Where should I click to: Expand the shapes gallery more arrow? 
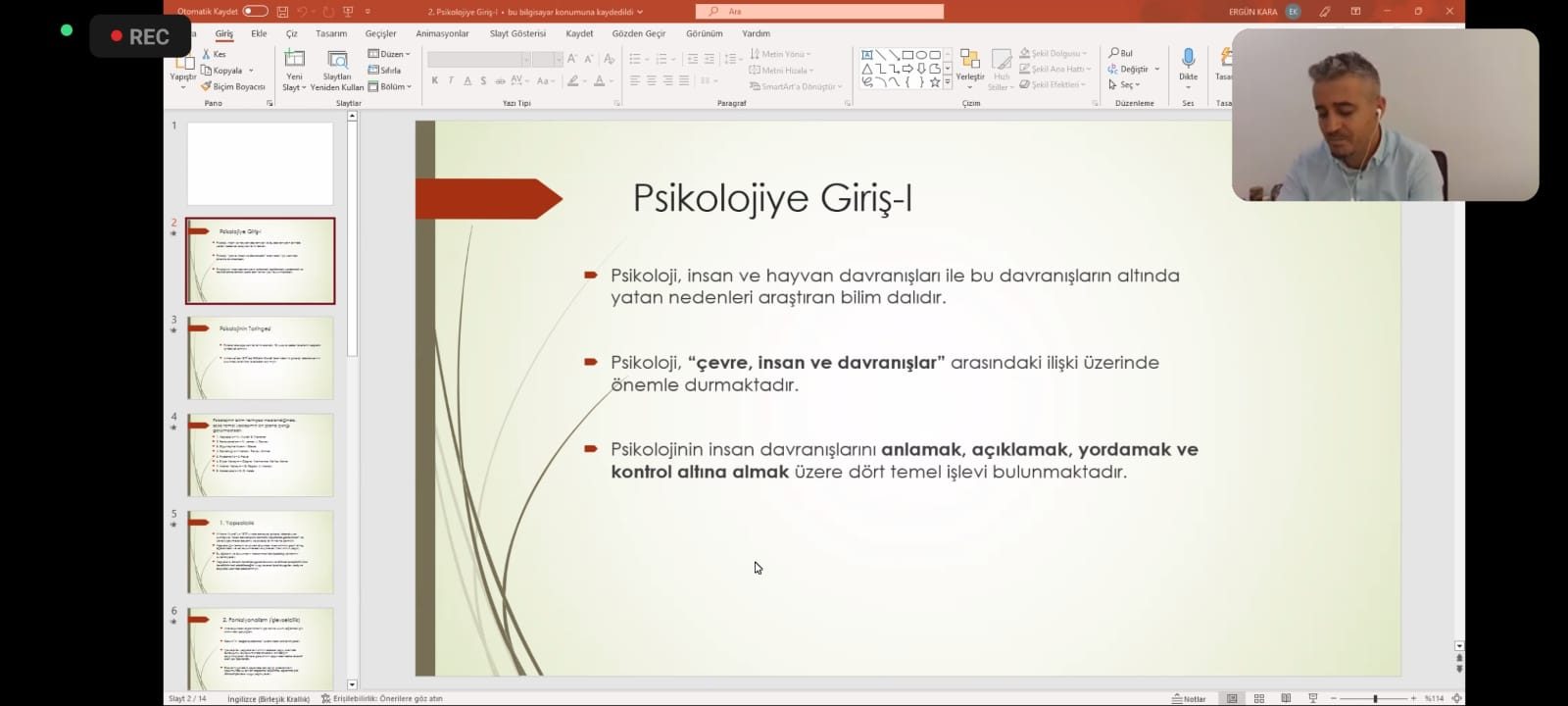click(948, 83)
